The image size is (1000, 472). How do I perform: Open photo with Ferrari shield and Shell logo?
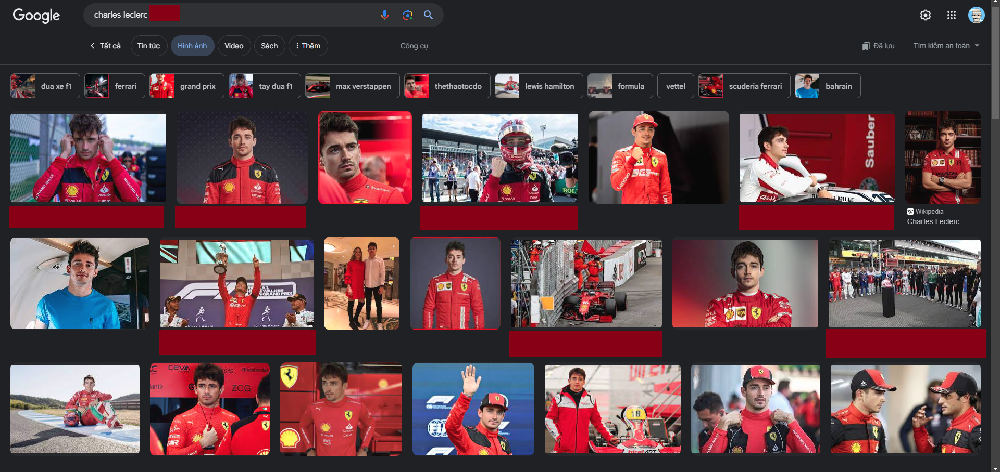(341, 409)
